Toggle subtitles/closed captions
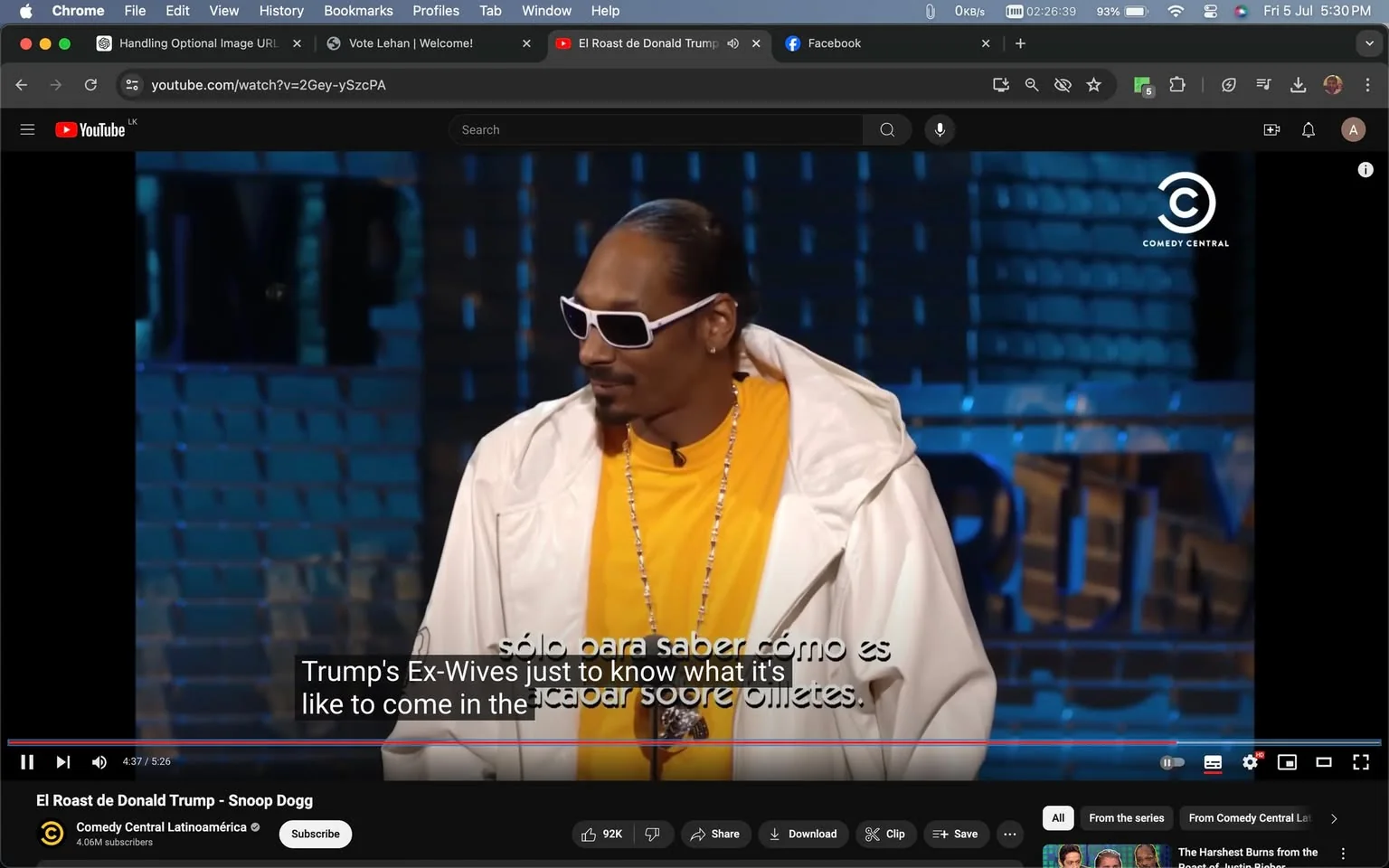1389x868 pixels. [1213, 762]
